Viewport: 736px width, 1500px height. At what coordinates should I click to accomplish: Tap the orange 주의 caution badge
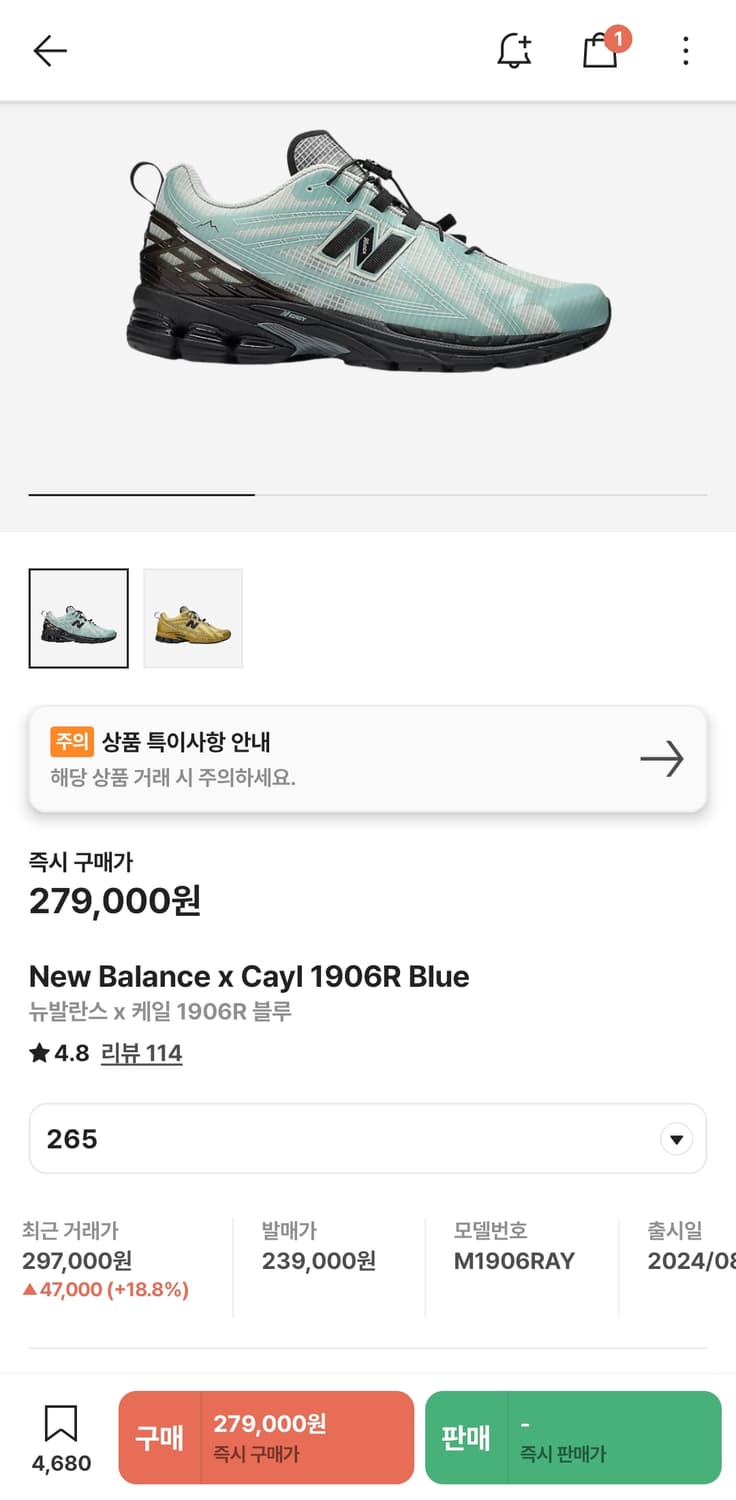72,741
